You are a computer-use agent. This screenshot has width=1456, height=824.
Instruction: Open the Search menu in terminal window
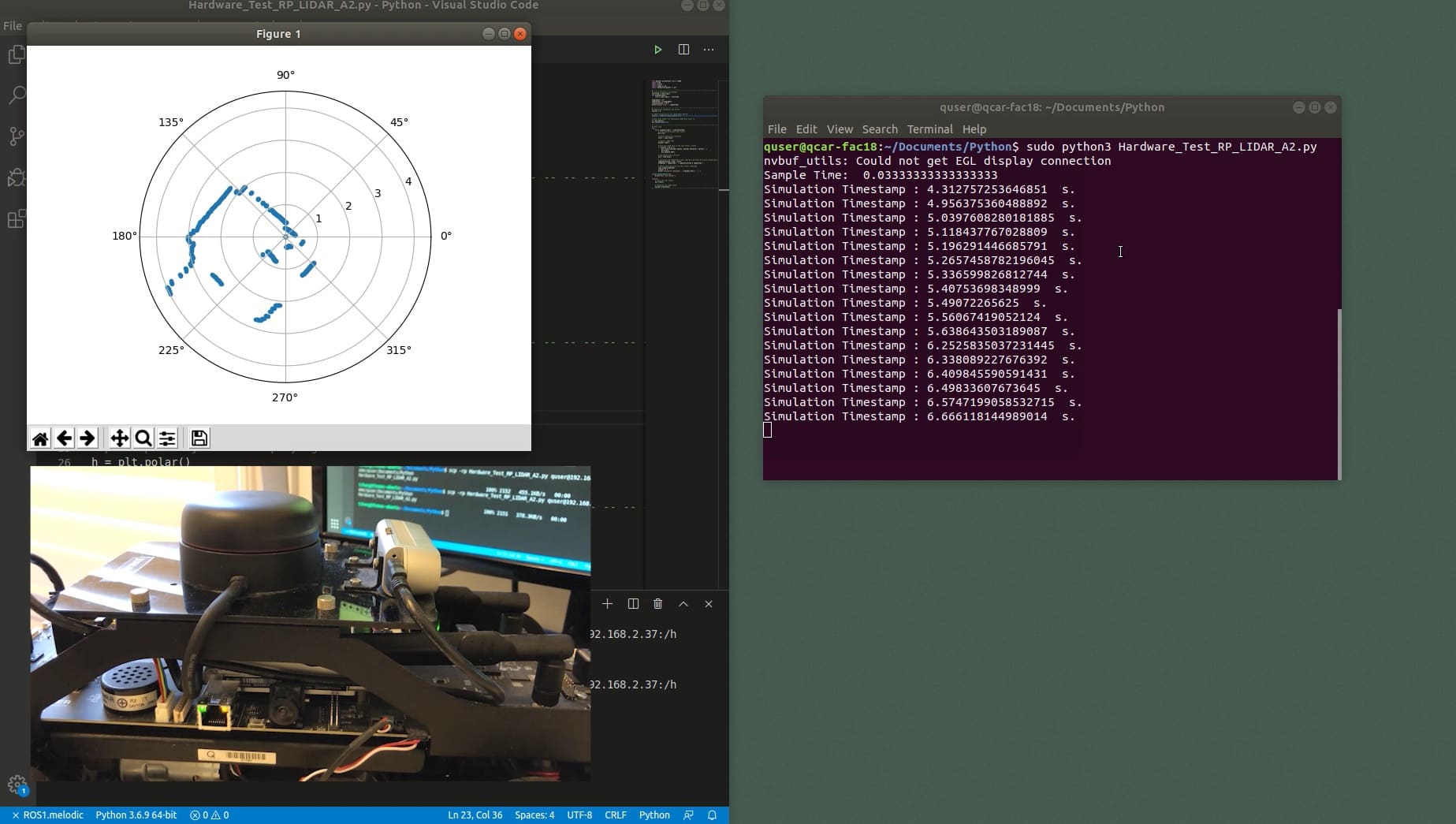click(x=880, y=129)
